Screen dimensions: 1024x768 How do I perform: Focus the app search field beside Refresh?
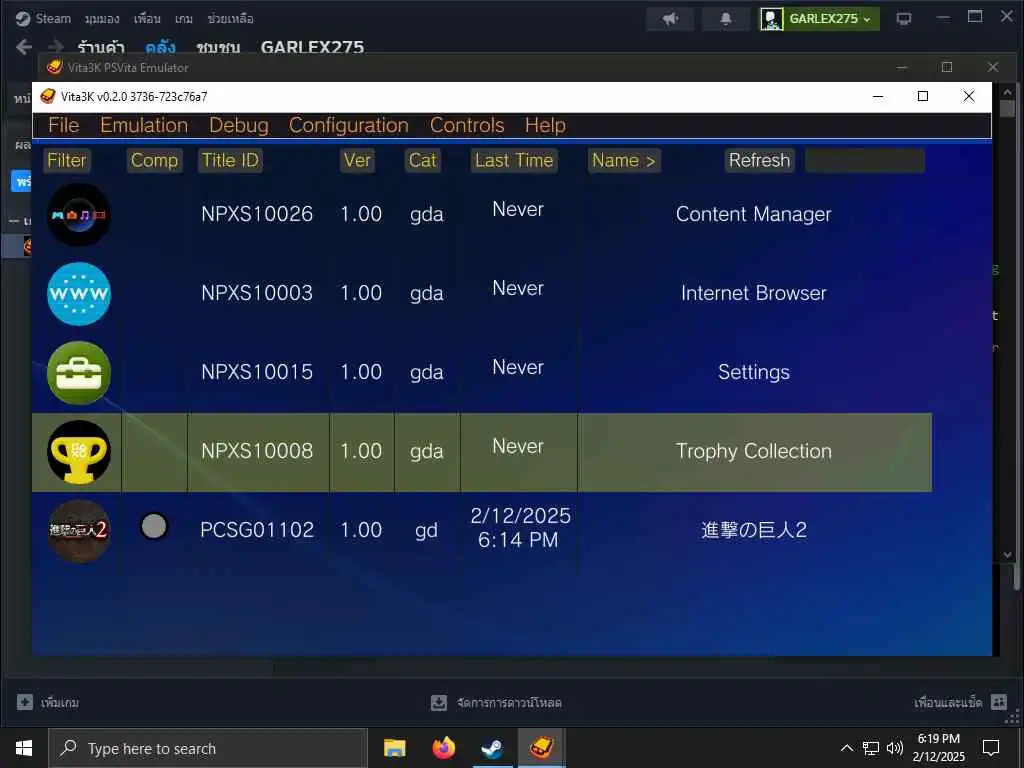(x=865, y=161)
